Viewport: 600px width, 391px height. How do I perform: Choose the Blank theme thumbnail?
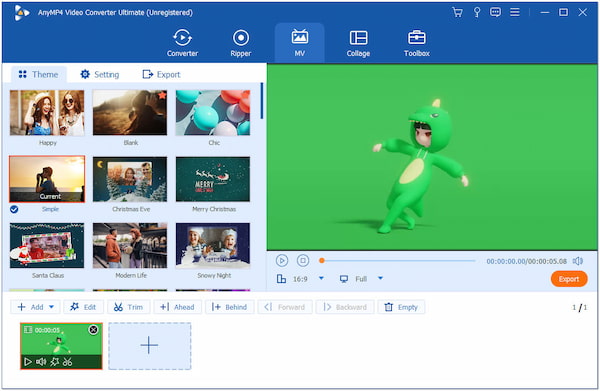[130, 113]
